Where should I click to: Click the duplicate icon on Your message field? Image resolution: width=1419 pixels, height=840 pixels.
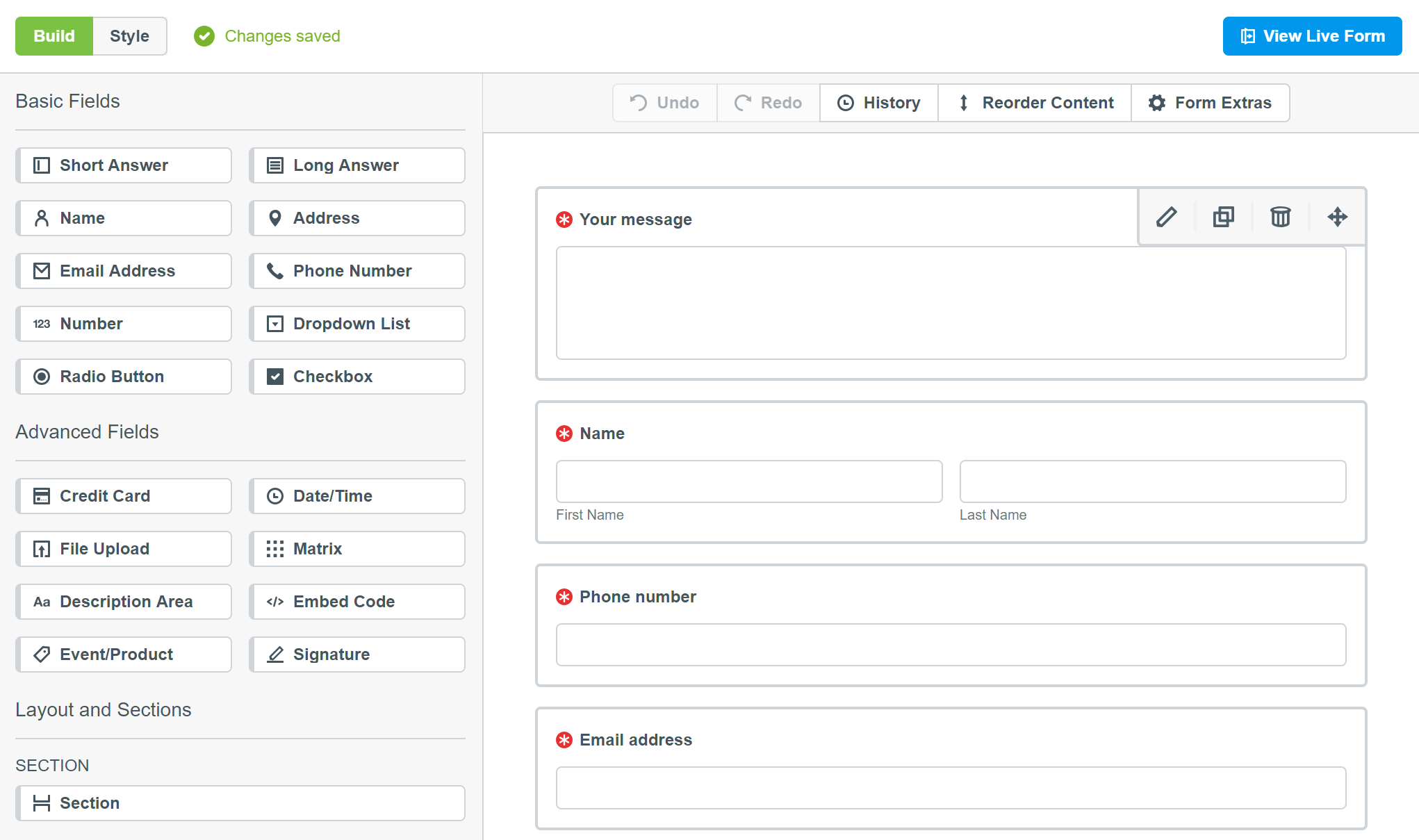point(1222,217)
